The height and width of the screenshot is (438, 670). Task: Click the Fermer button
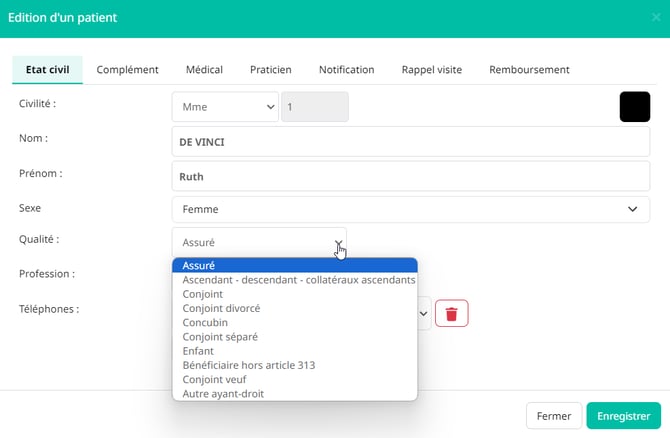(x=553, y=415)
